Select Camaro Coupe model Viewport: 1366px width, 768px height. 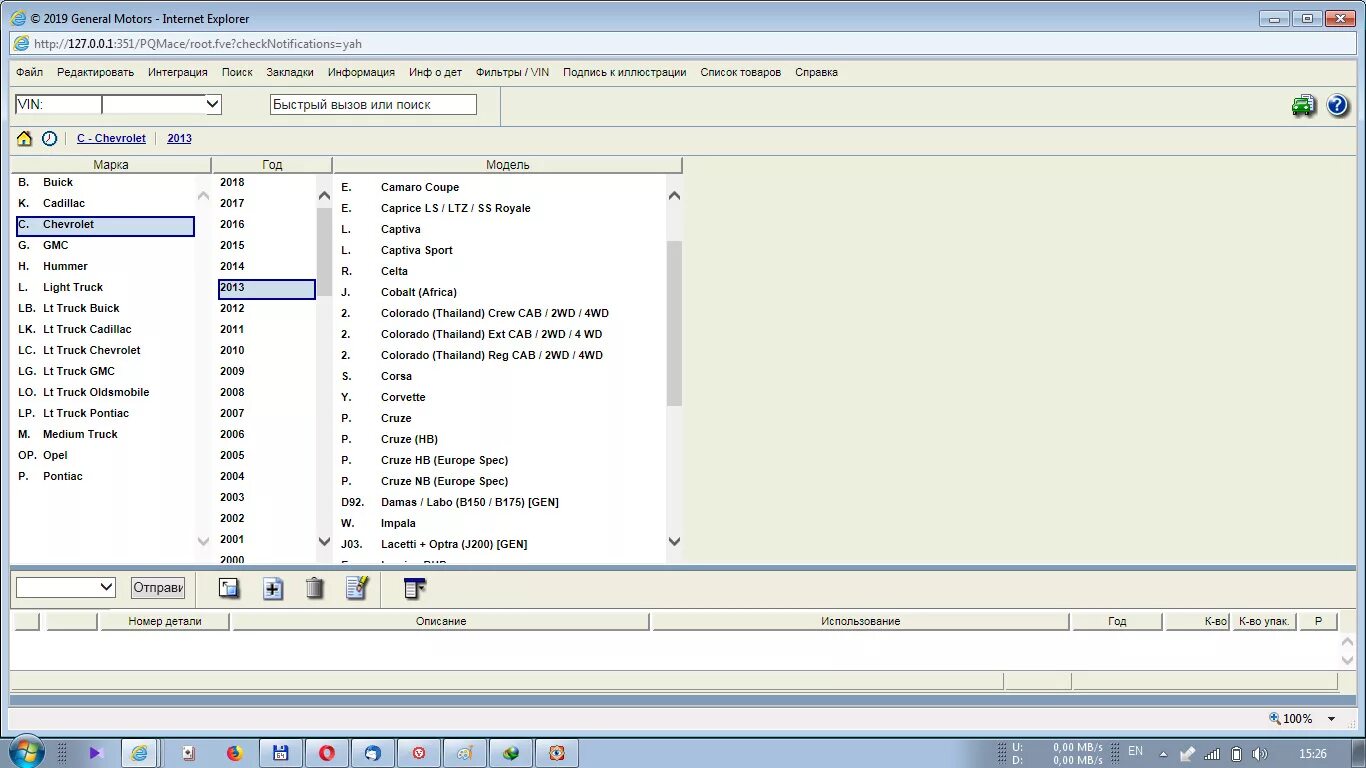(420, 187)
